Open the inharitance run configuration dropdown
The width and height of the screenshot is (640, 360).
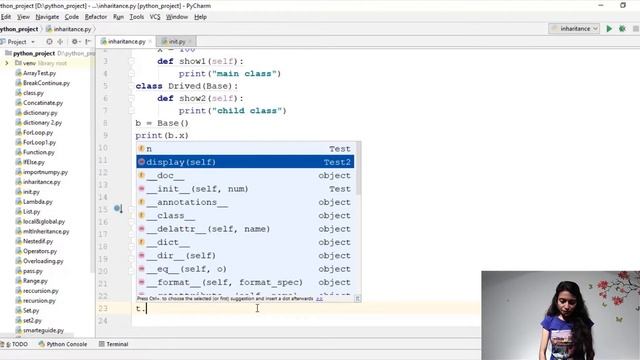[x=574, y=29]
